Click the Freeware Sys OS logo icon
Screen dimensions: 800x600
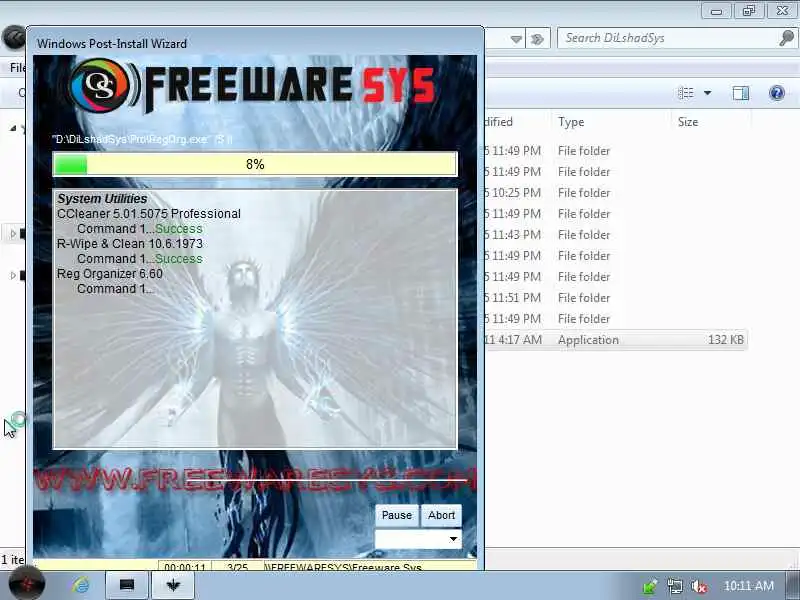coord(101,86)
